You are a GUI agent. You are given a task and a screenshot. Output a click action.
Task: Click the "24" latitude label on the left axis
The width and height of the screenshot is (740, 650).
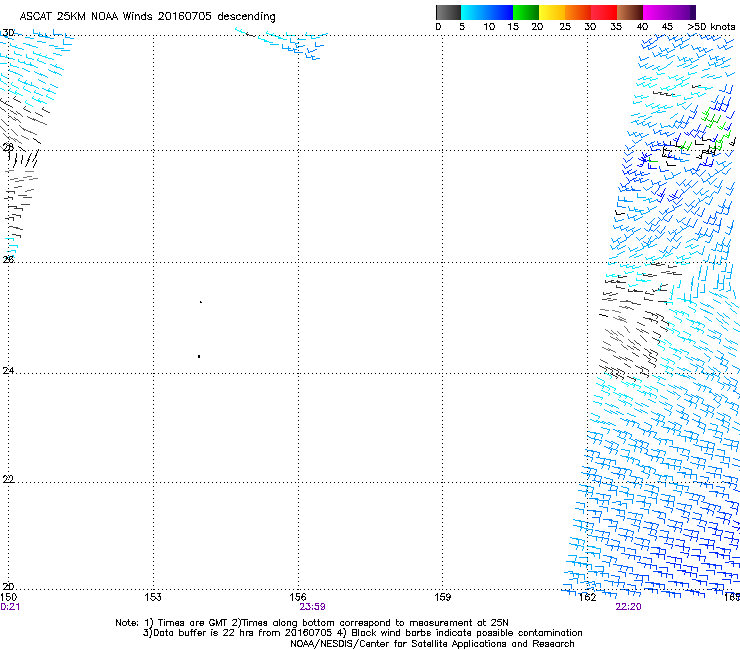(x=8, y=371)
